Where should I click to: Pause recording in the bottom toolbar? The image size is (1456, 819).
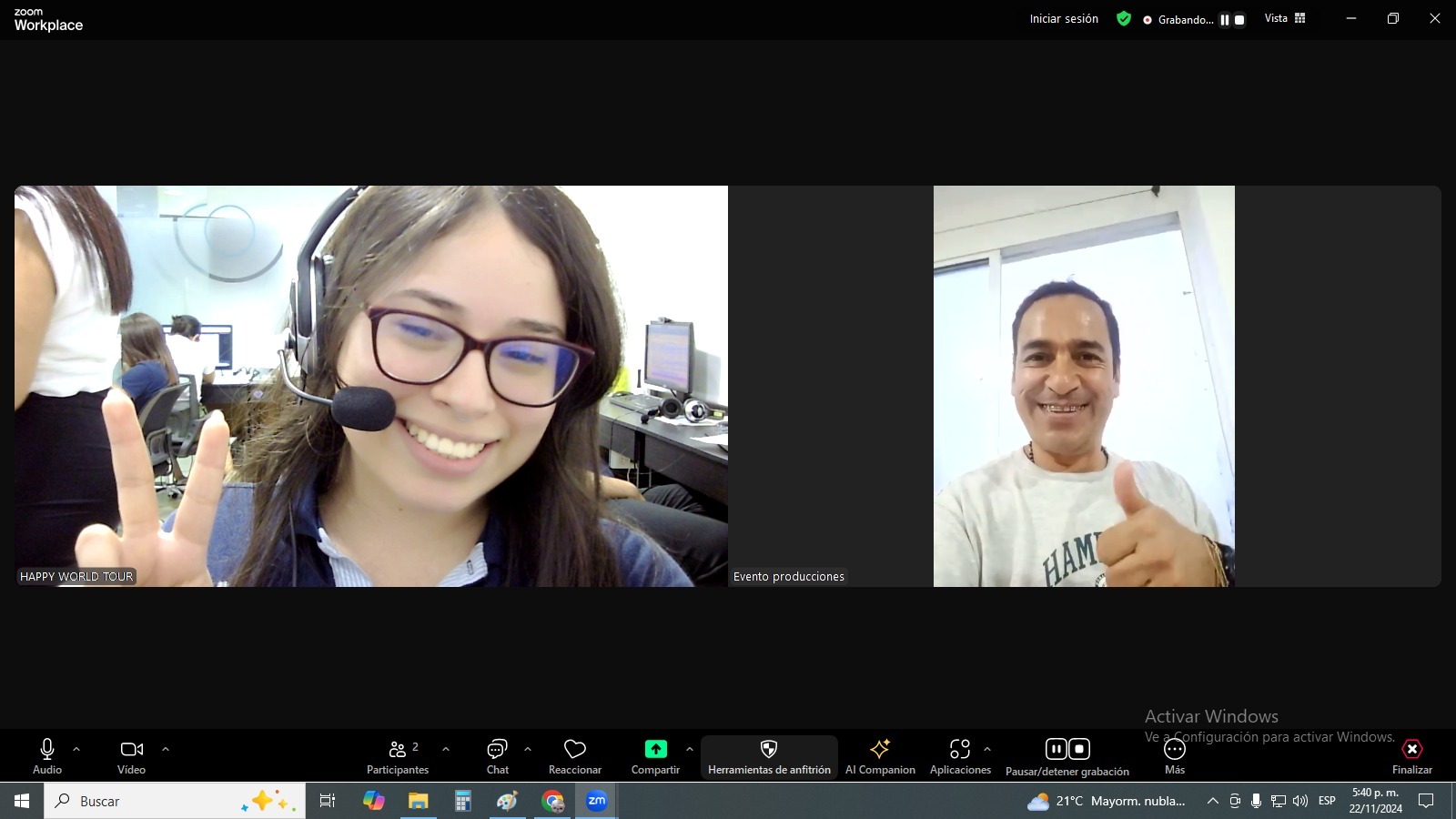click(1056, 749)
